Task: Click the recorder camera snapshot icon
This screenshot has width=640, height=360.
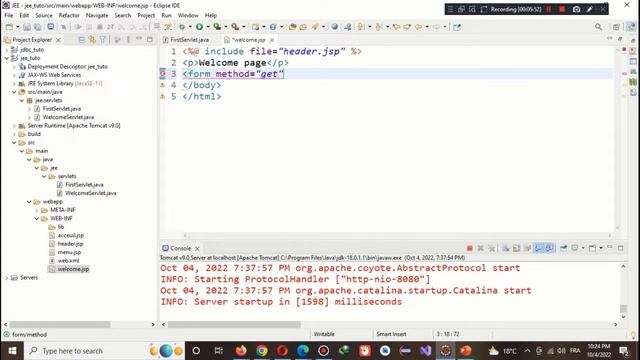Action: point(576,9)
